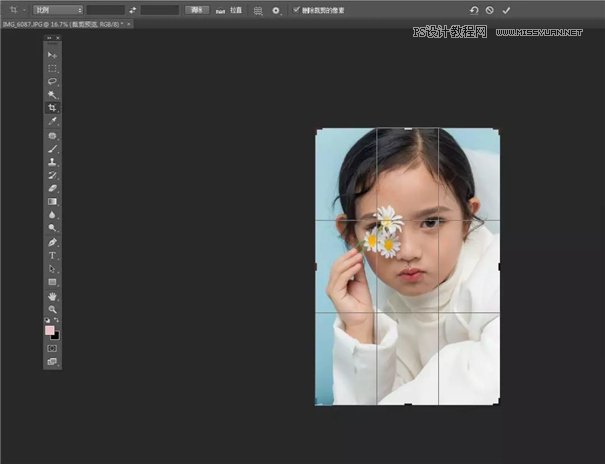Select the Brush tool
Viewport: 605px width, 464px height.
(52, 148)
